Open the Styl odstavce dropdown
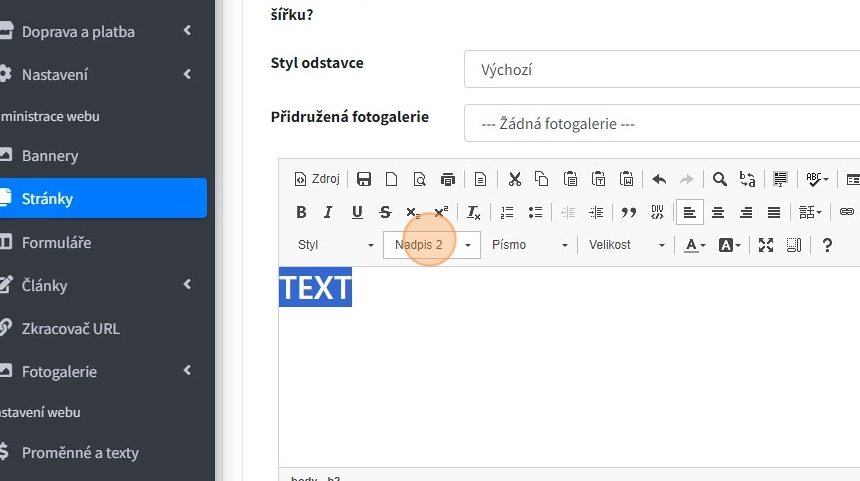This screenshot has width=860, height=481. pos(660,70)
